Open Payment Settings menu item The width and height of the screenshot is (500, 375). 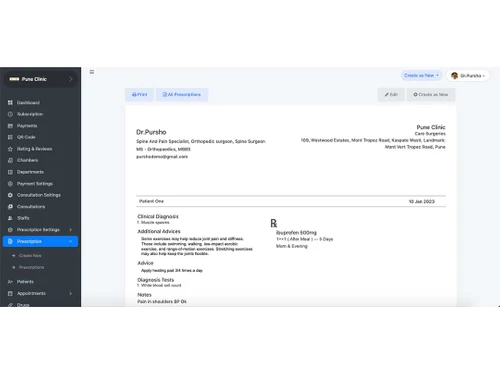(35, 184)
